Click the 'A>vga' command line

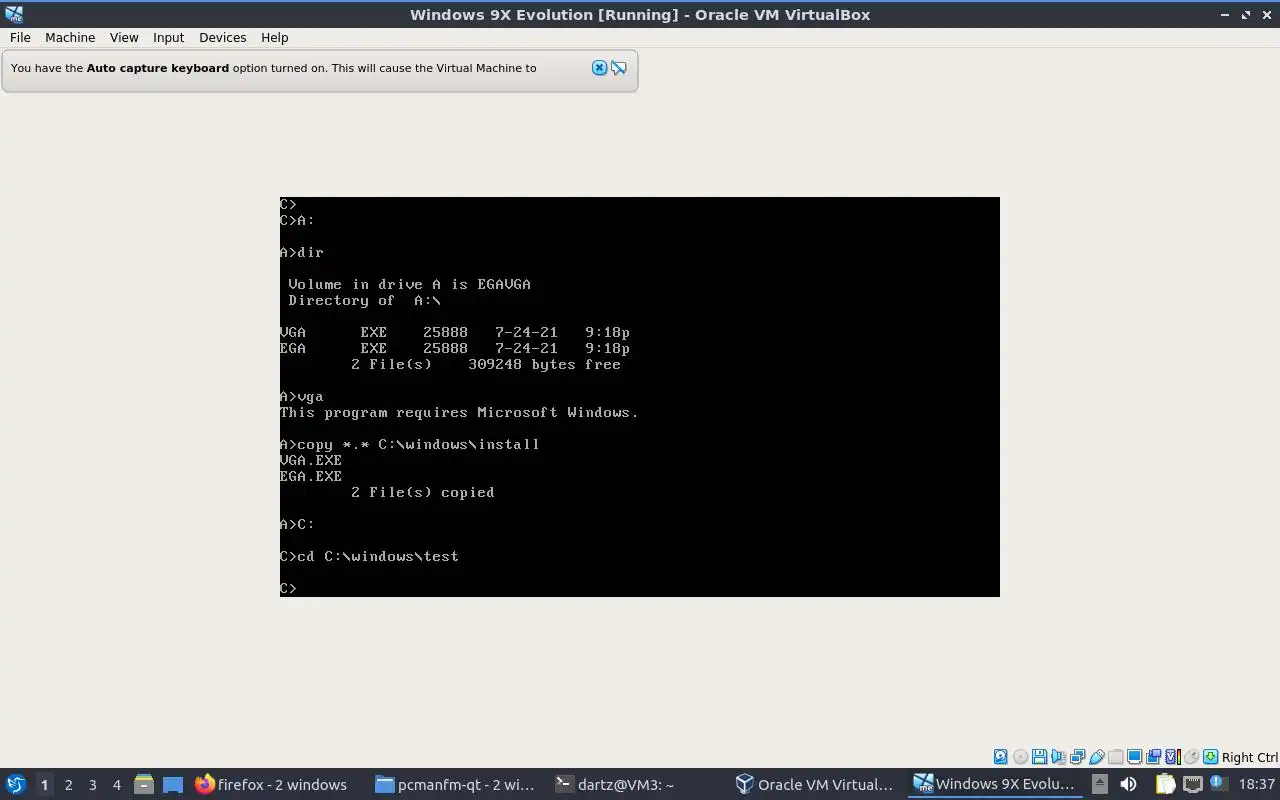tap(302, 396)
